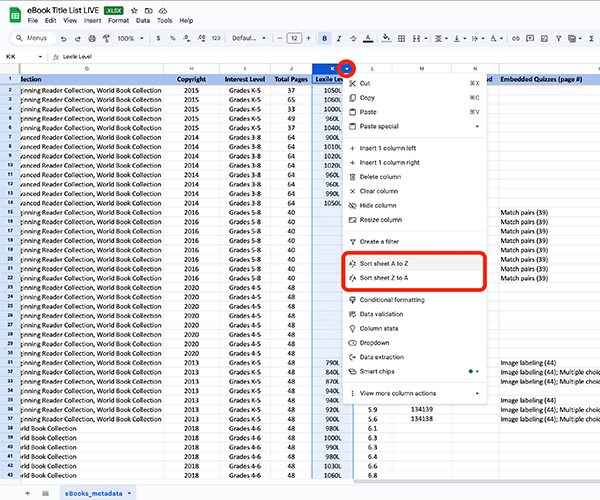Open text rotation dropdown
This screenshot has height=500, width=600.
click(496, 38)
